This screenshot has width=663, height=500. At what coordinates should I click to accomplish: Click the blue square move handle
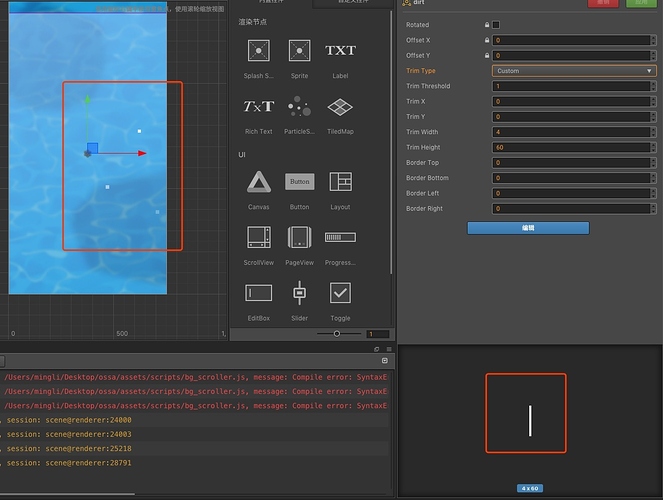[93, 148]
